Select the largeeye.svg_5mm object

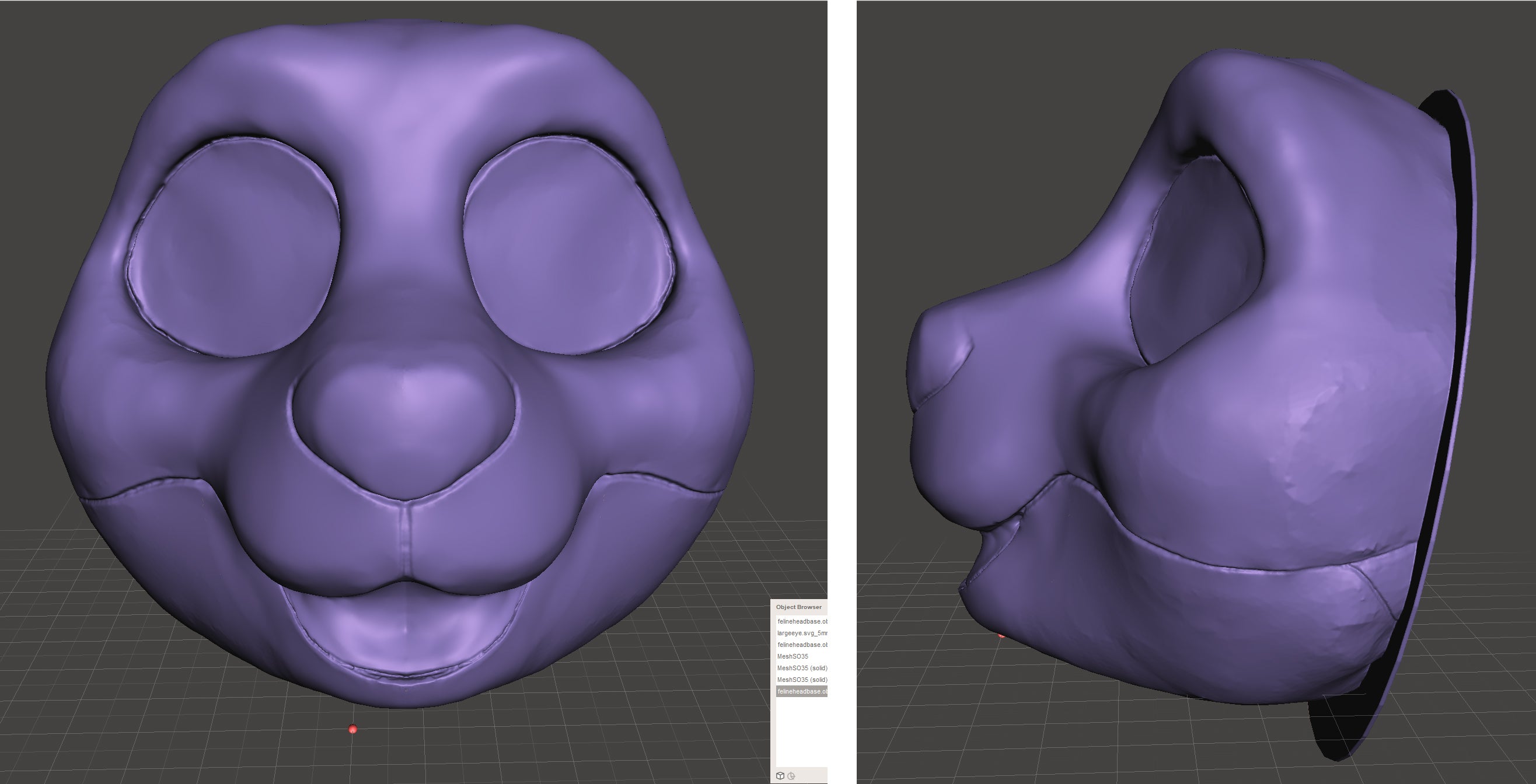point(801,633)
